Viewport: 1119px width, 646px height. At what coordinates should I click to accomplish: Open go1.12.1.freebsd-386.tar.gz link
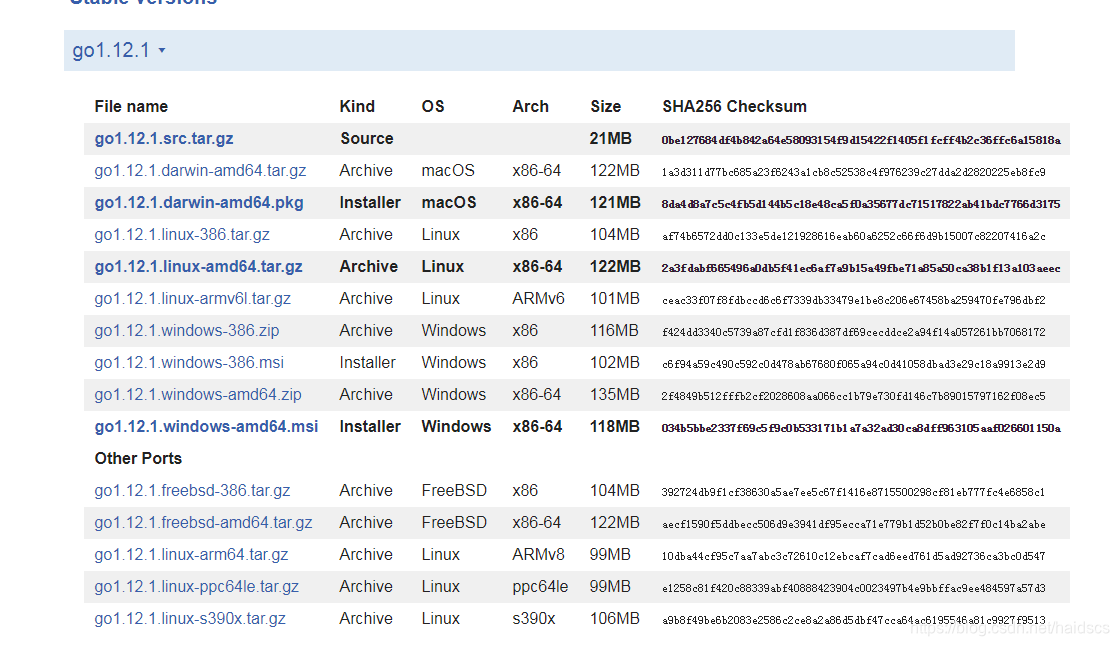point(192,490)
